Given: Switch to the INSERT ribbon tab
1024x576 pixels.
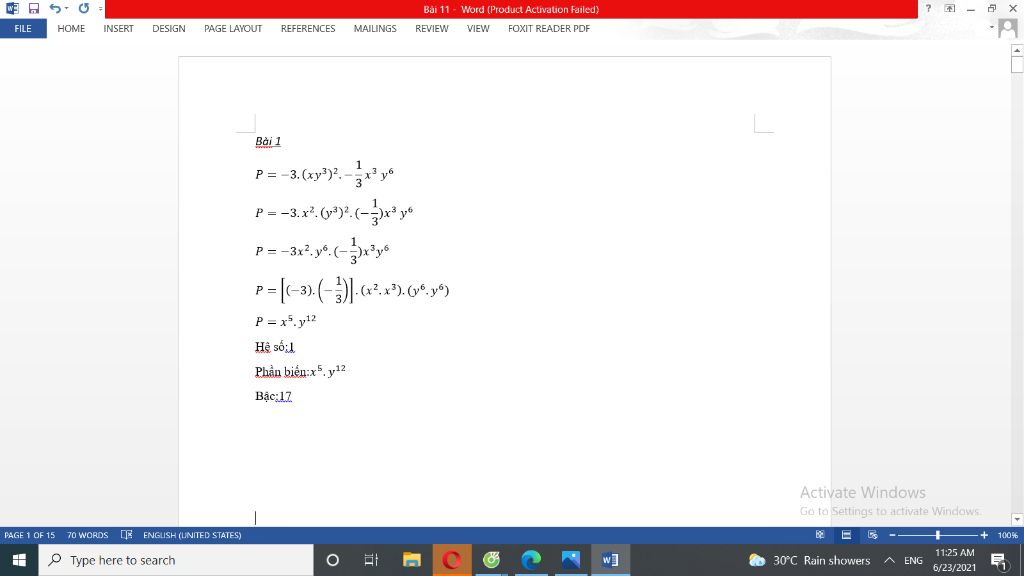Looking at the screenshot, I should (118, 29).
